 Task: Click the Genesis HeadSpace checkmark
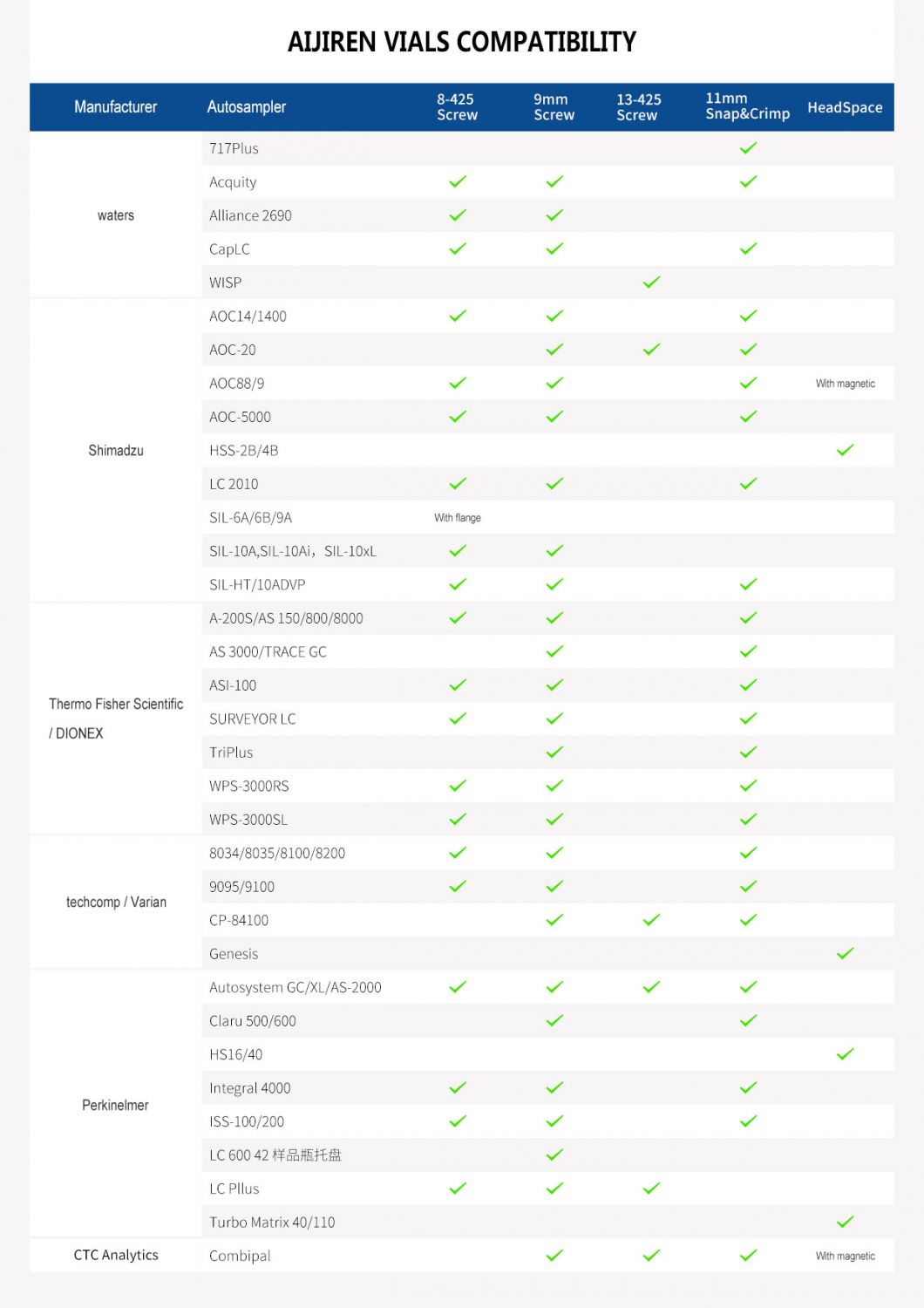[845, 954]
